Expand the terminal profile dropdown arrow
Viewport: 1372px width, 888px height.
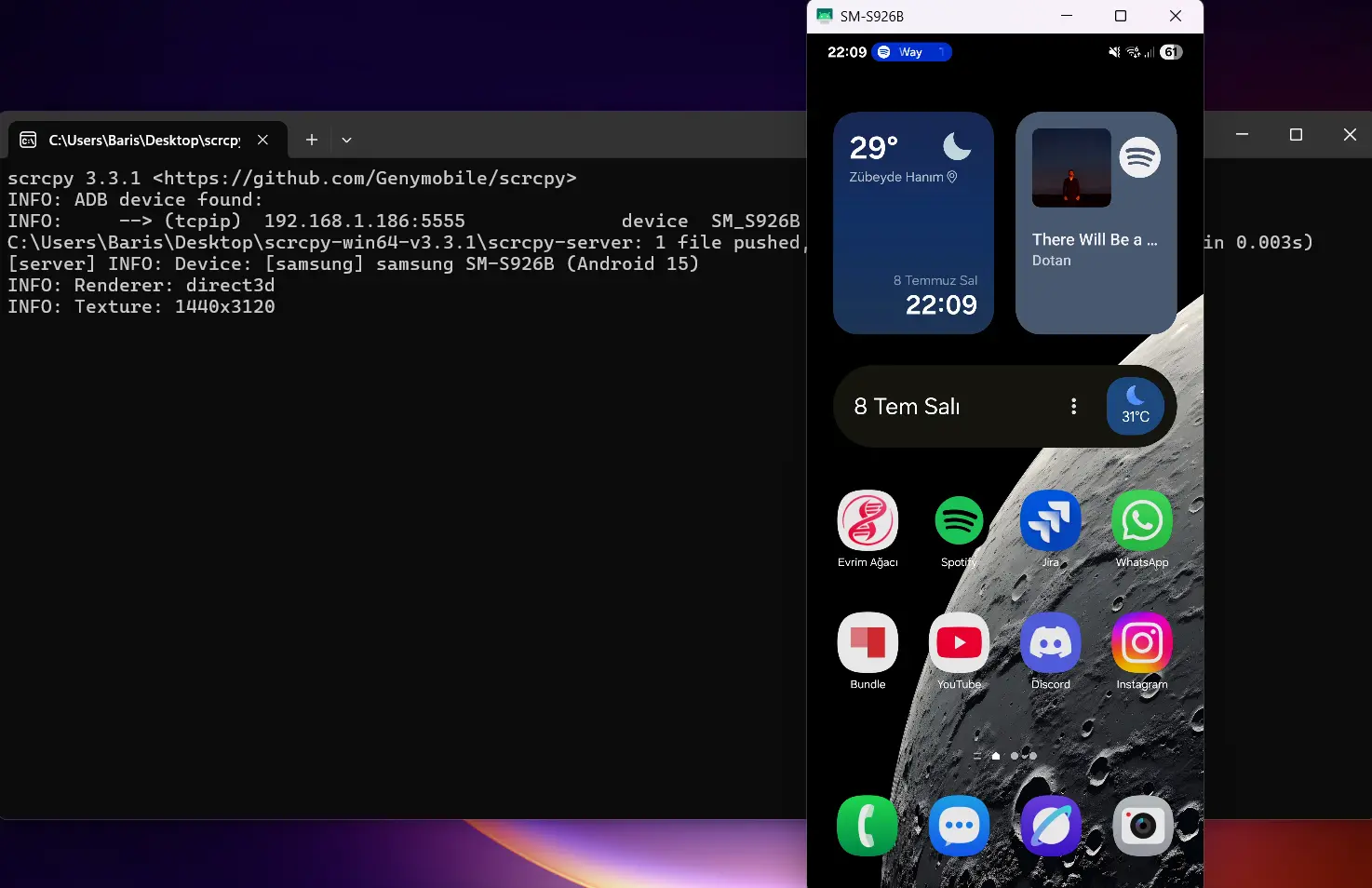tap(346, 140)
